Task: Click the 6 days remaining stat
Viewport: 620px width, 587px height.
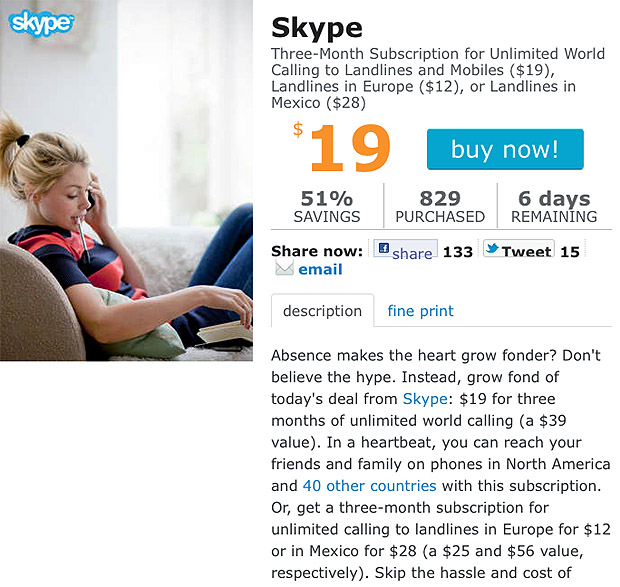Action: point(554,206)
